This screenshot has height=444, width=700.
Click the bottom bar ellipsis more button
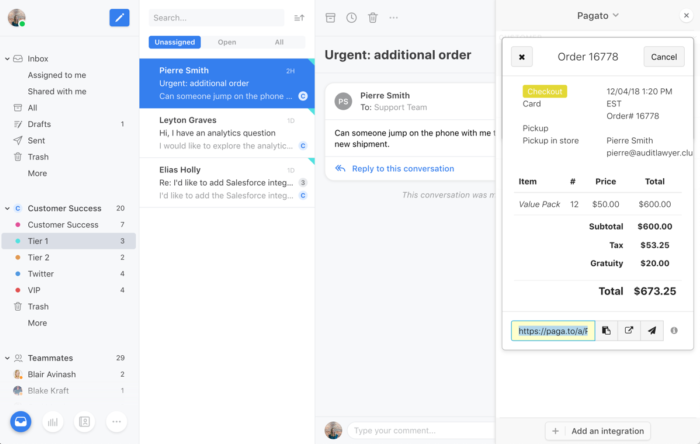coord(117,422)
